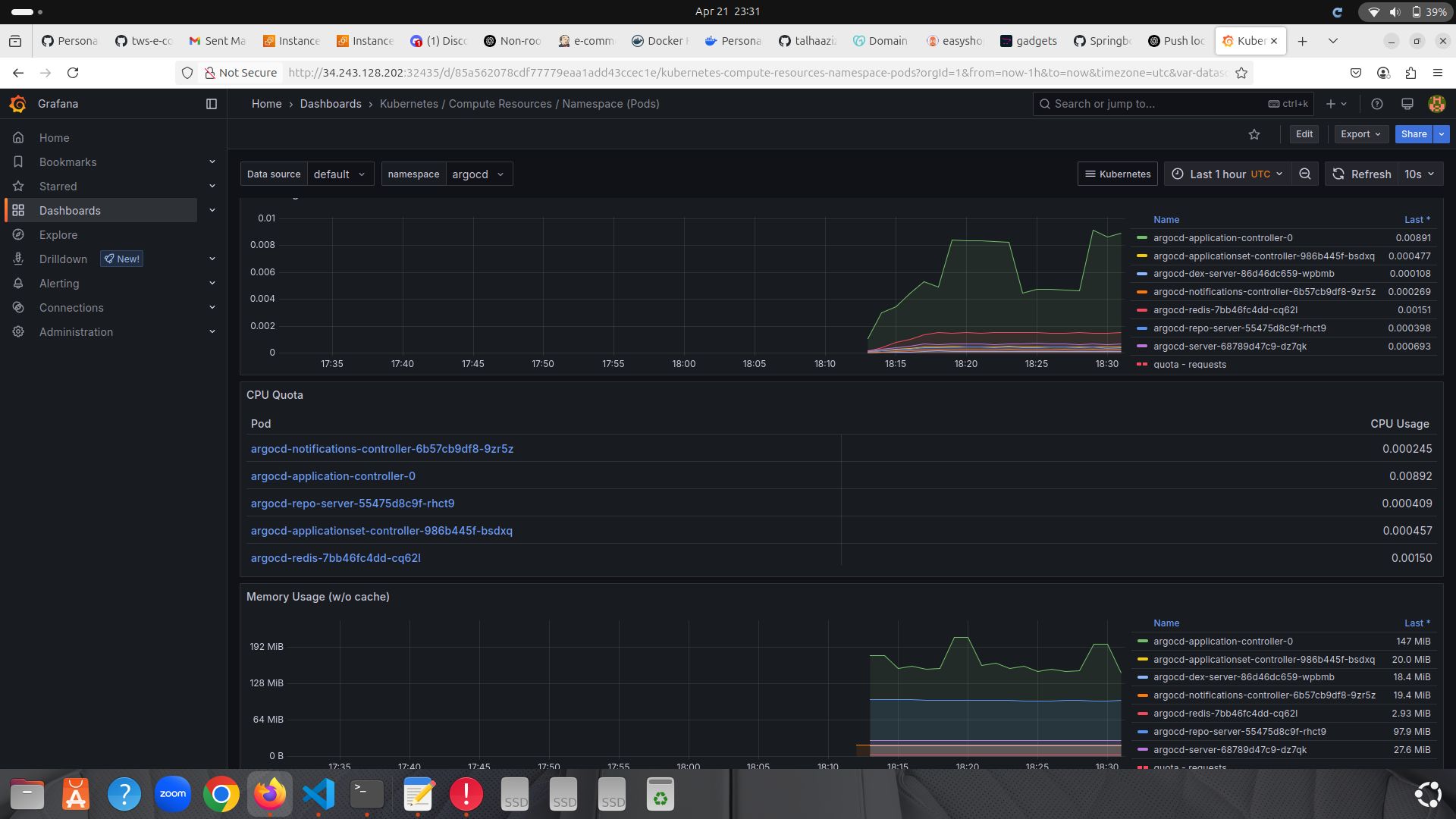Star this dashboard as favorite
The width and height of the screenshot is (1456, 819).
1254,134
